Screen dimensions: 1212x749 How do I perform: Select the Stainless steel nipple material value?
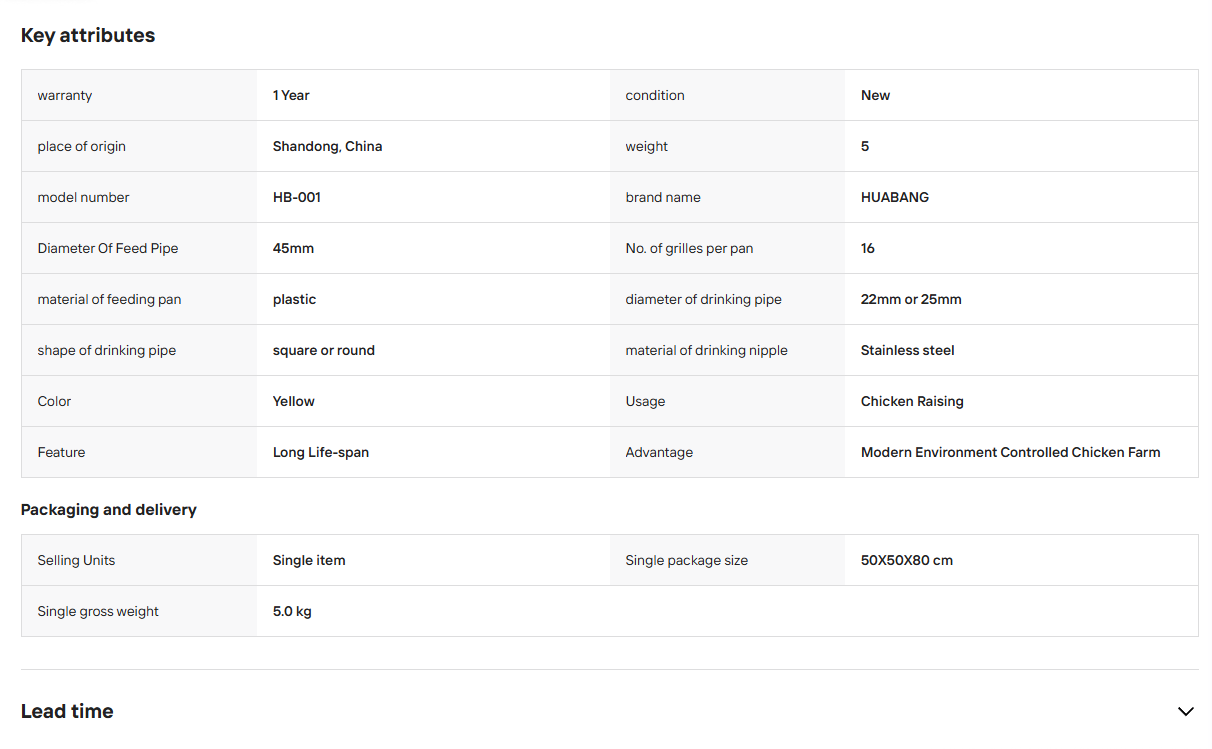pyautogui.click(x=908, y=350)
